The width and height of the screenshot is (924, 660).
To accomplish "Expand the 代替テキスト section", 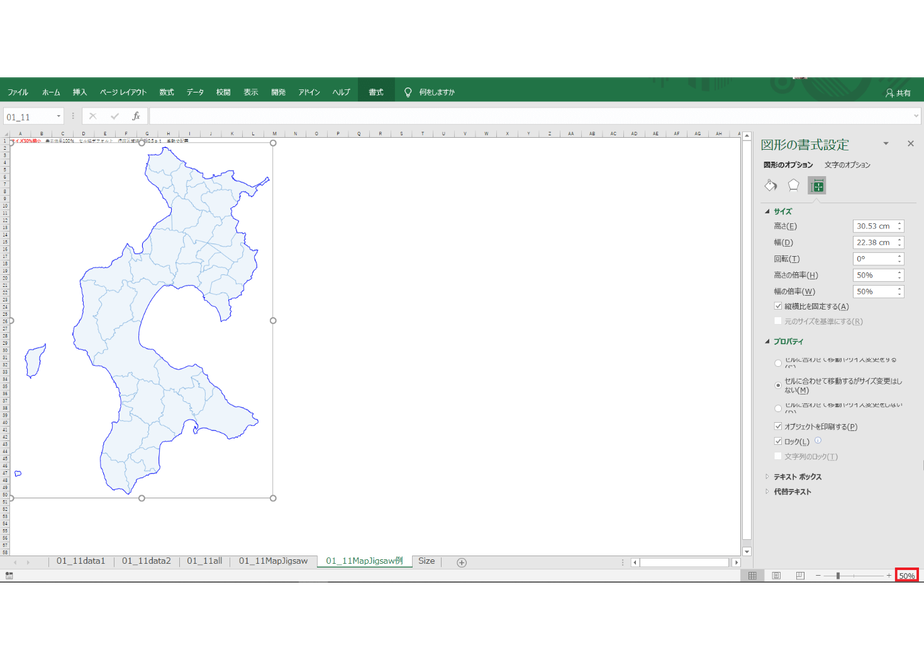I will click(x=767, y=491).
